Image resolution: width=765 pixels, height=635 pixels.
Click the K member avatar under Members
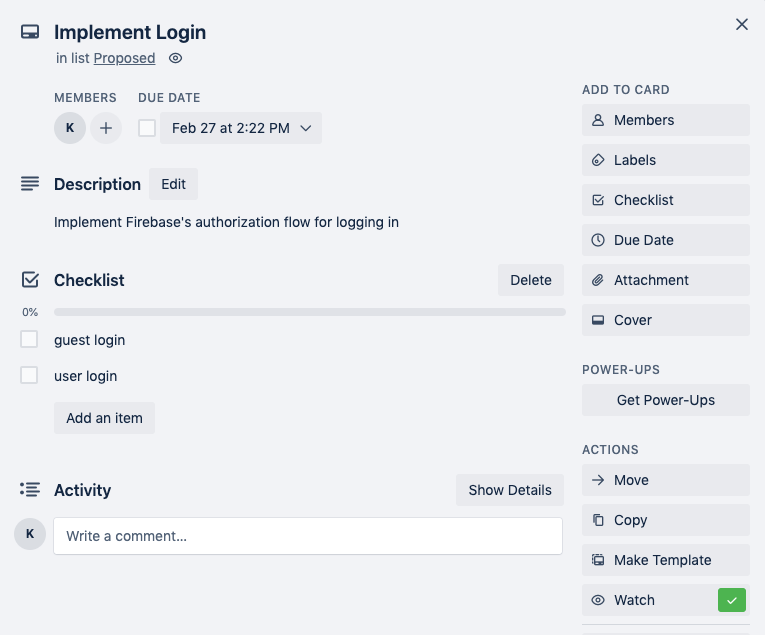70,128
